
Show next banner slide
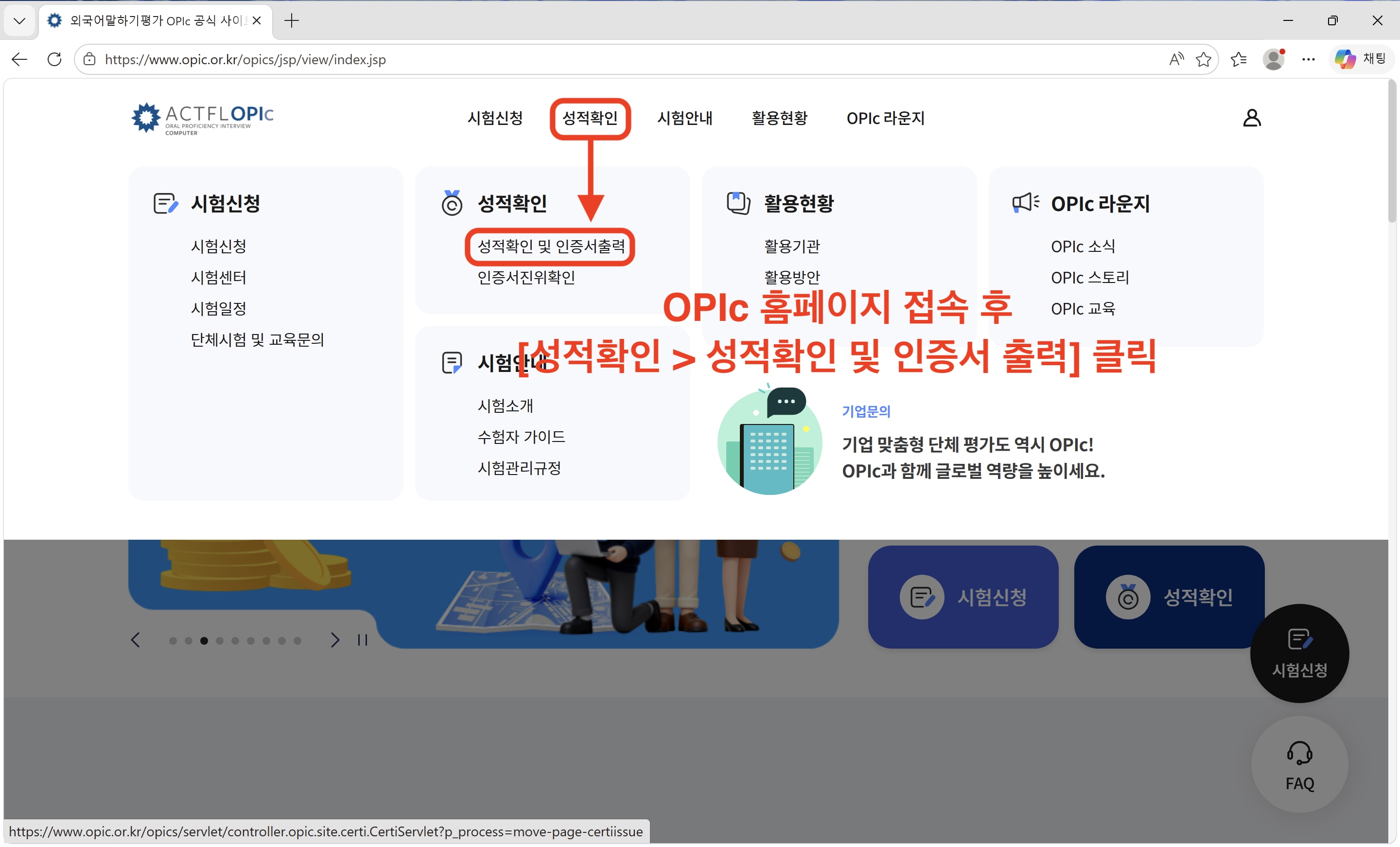[x=335, y=640]
